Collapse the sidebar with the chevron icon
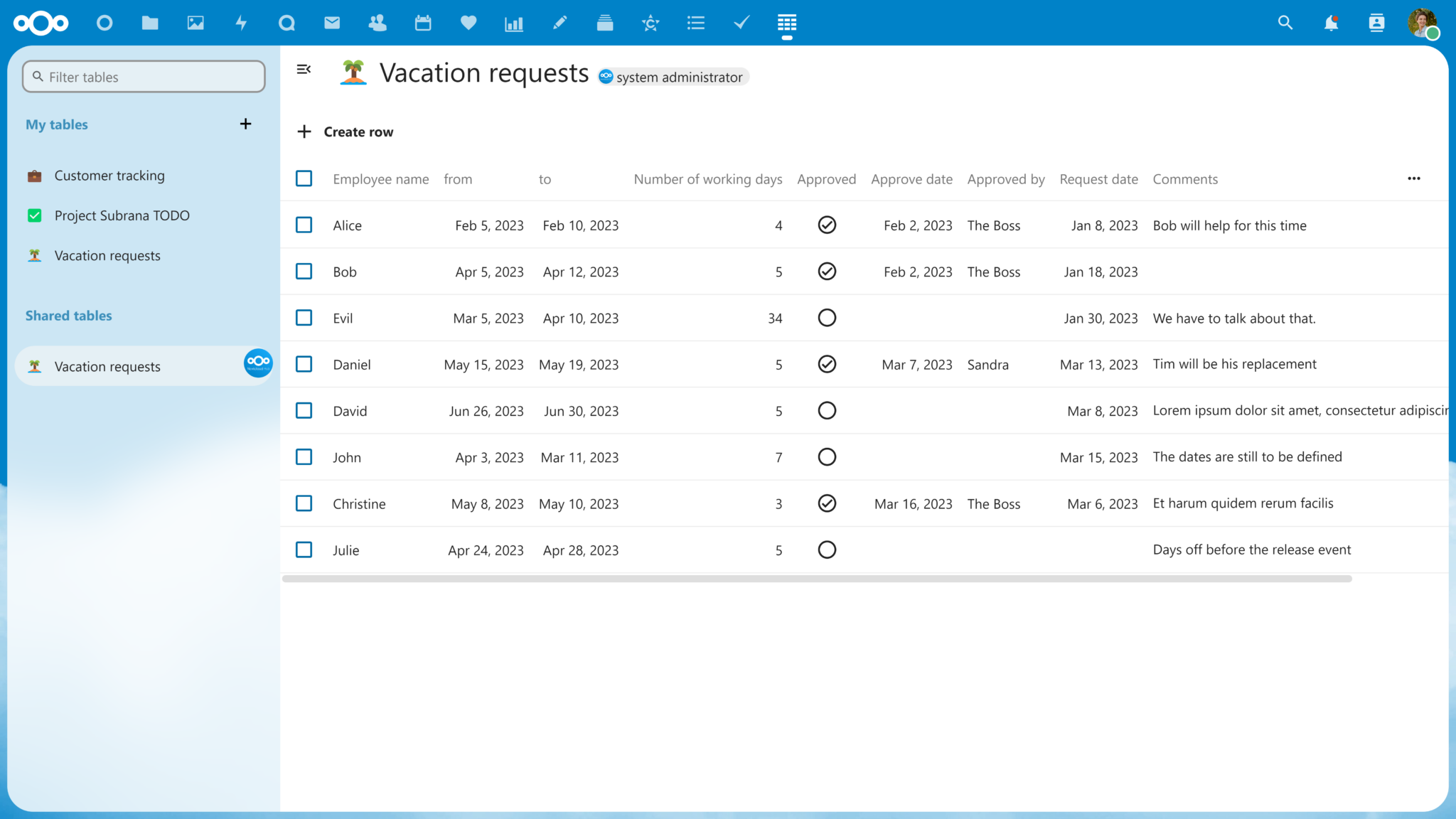Screen dimensions: 1456x819 (x=304, y=70)
